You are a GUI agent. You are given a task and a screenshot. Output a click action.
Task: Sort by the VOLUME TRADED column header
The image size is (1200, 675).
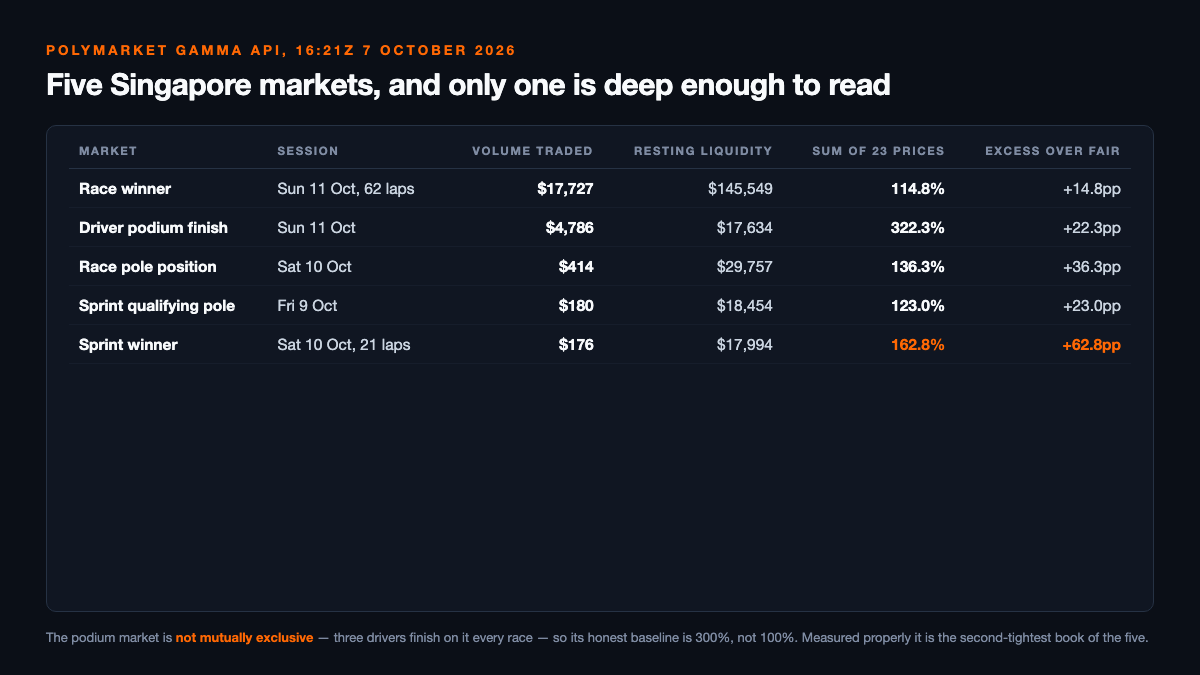[533, 151]
